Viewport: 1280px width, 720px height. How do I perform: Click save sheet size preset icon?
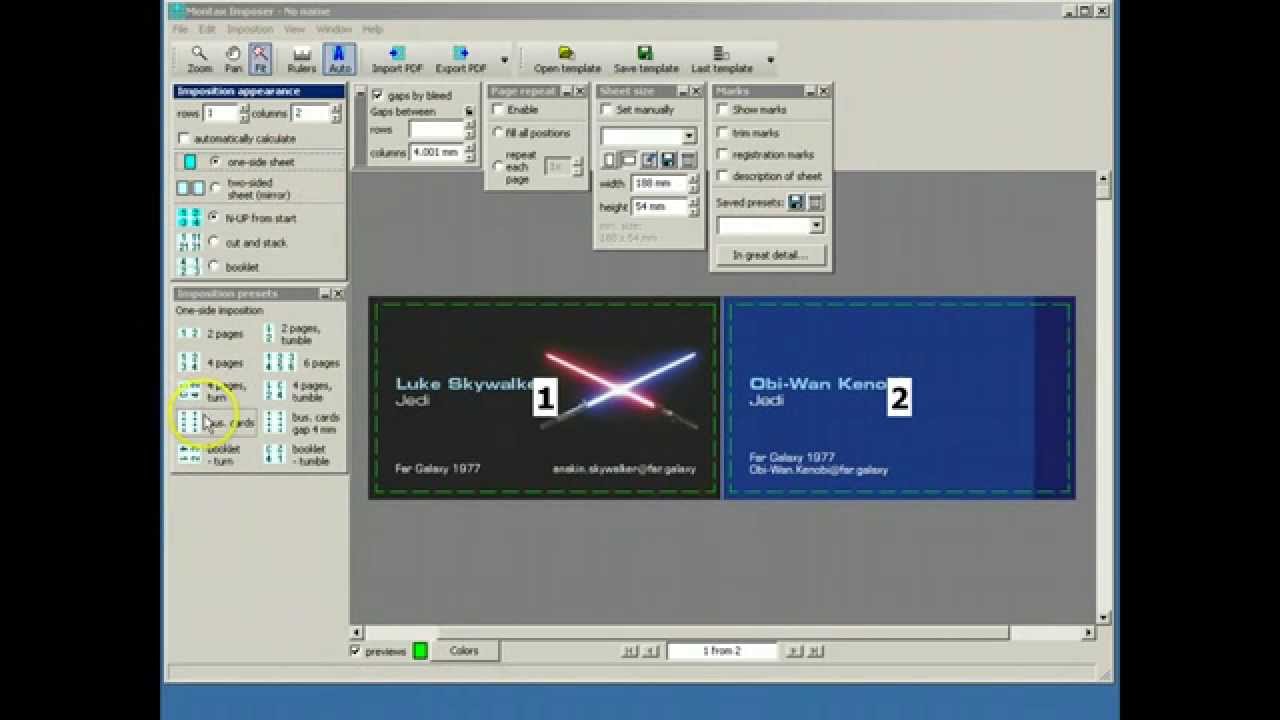coord(669,160)
